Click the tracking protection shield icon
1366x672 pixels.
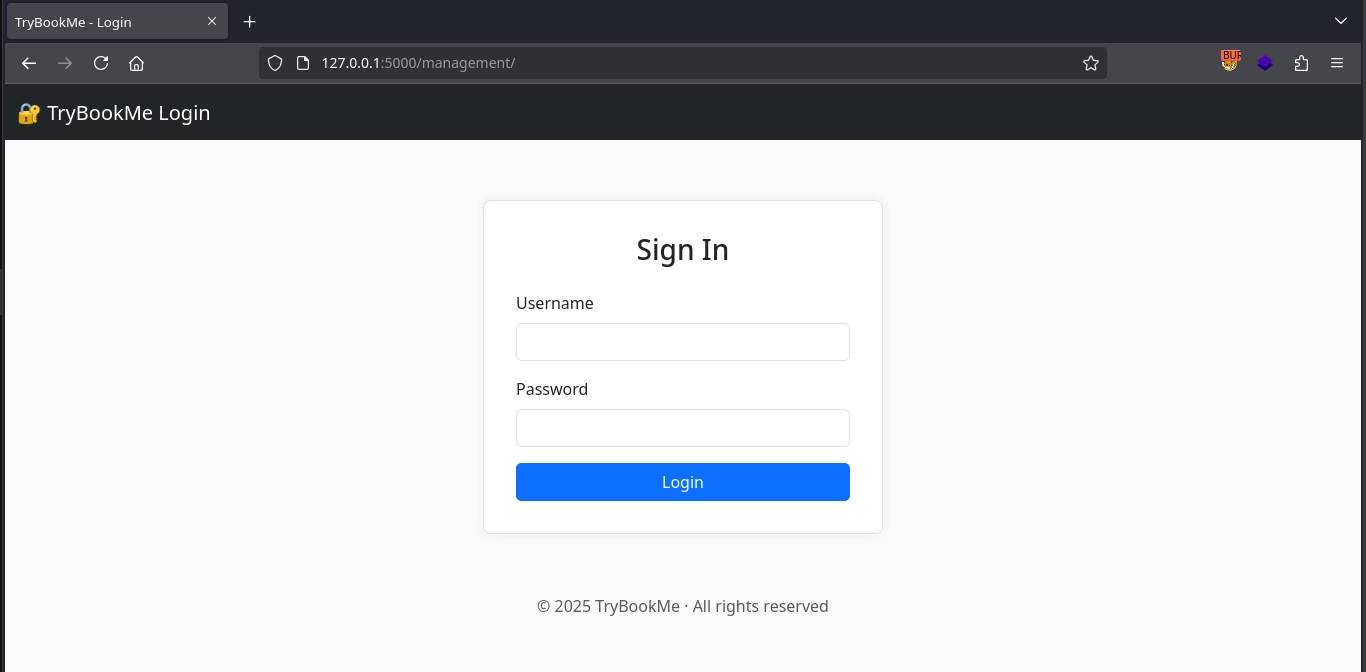[x=275, y=63]
